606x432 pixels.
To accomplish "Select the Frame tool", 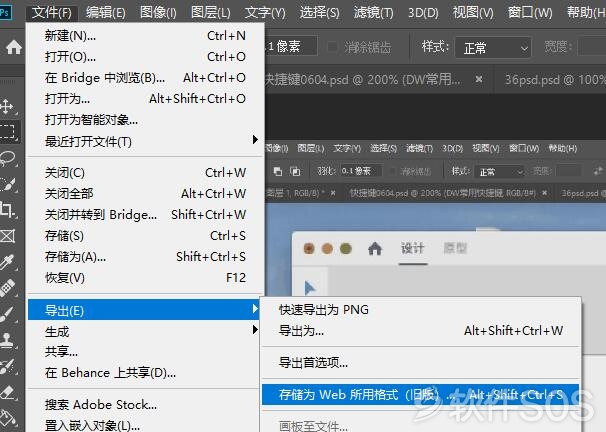I will (x=8, y=236).
